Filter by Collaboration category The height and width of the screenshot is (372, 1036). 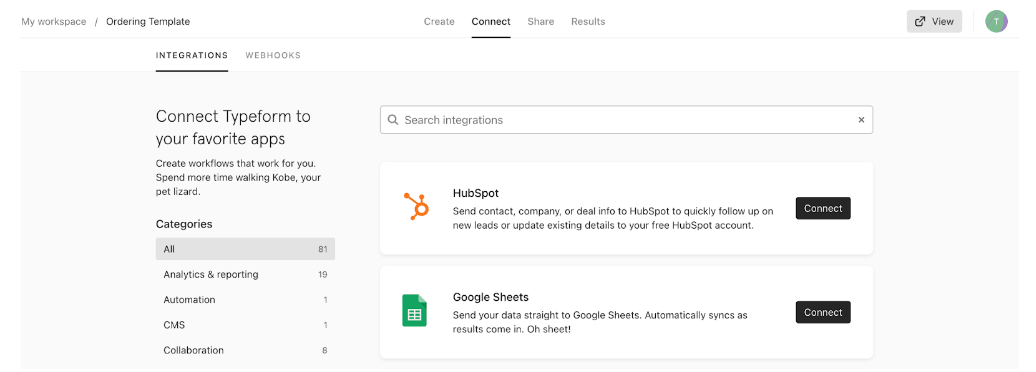point(245,350)
